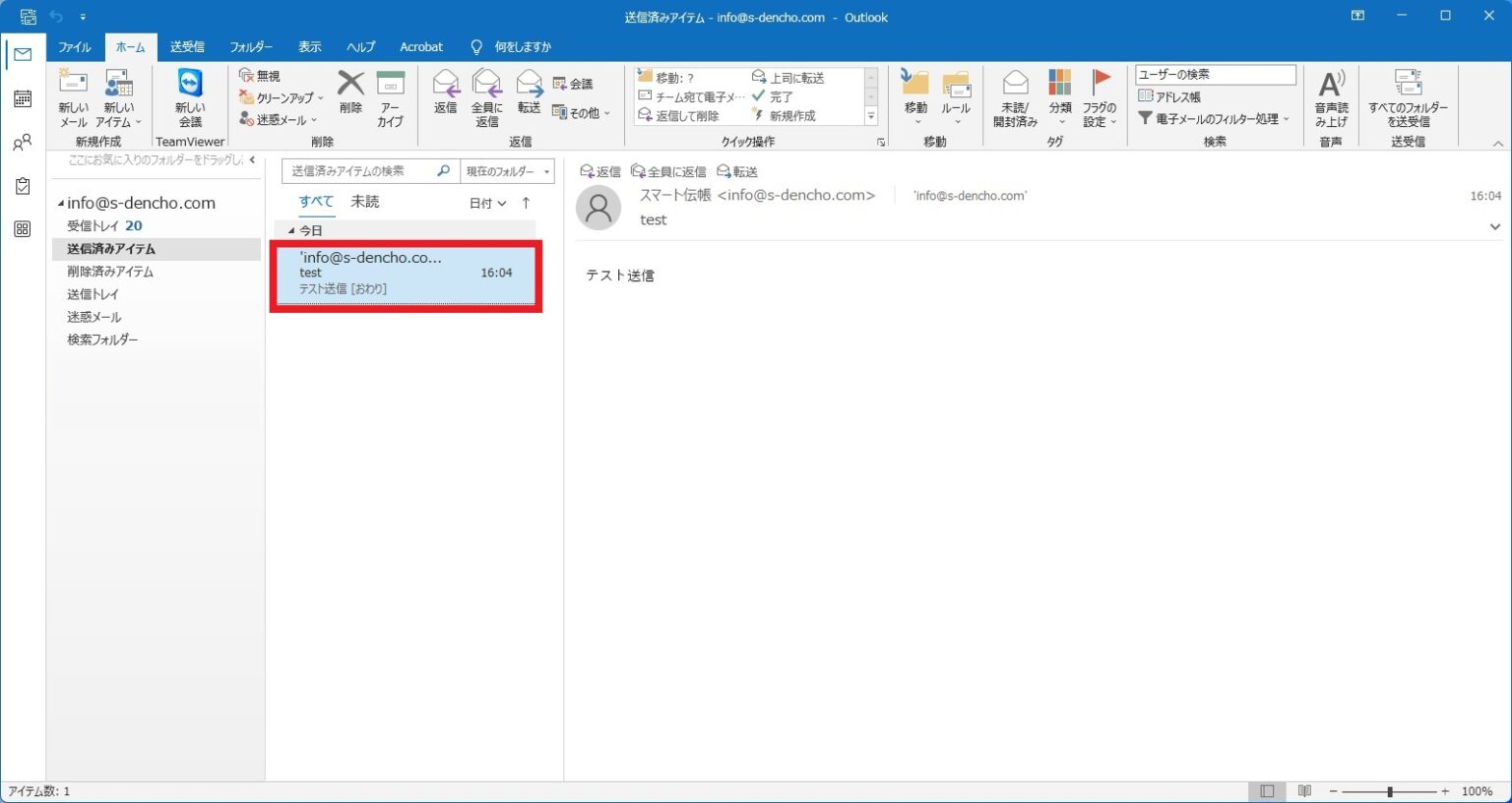Toggle the sort direction arrow
This screenshot has width=1512, height=803.
click(x=527, y=203)
